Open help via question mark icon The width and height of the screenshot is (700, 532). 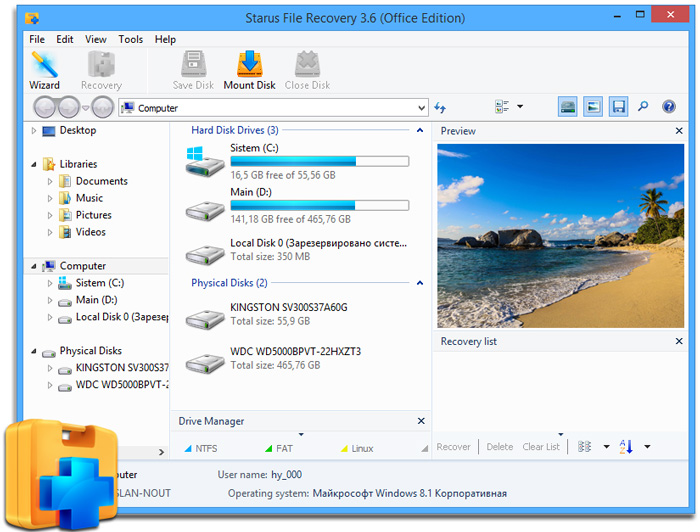[668, 107]
